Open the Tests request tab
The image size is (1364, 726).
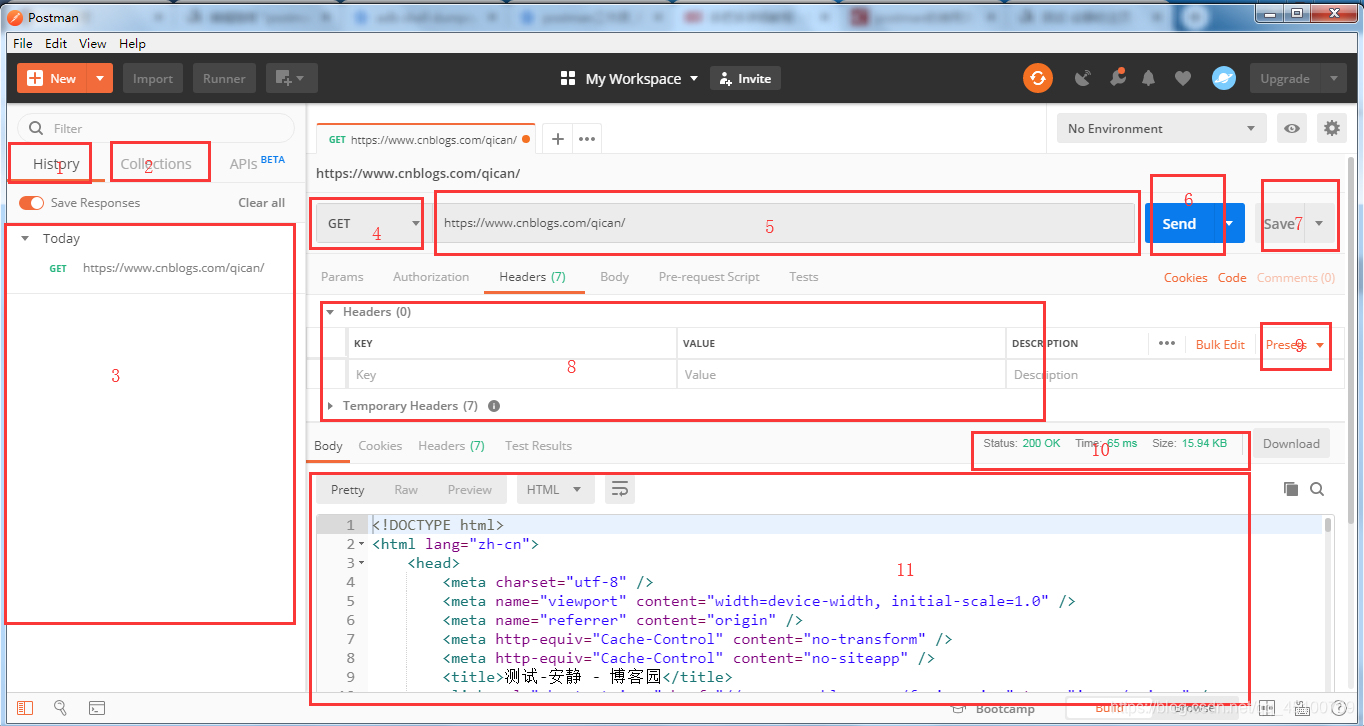tap(803, 277)
